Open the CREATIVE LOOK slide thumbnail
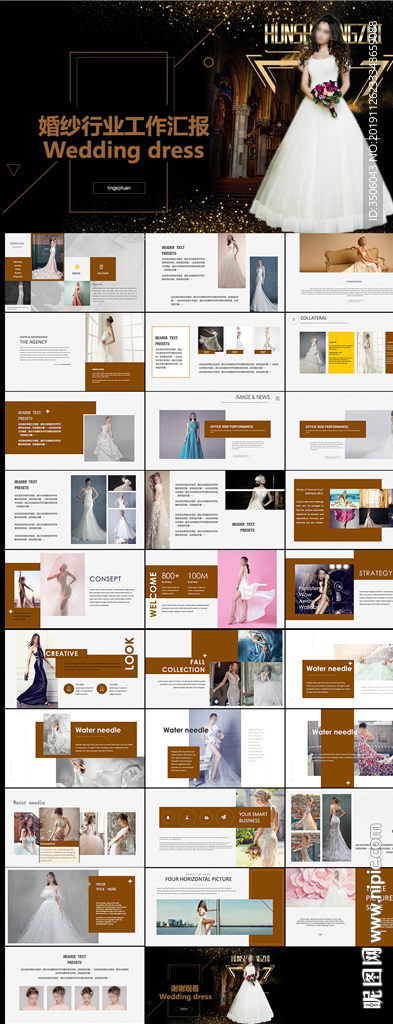Image resolution: width=393 pixels, height=1024 pixels. click(x=74, y=669)
